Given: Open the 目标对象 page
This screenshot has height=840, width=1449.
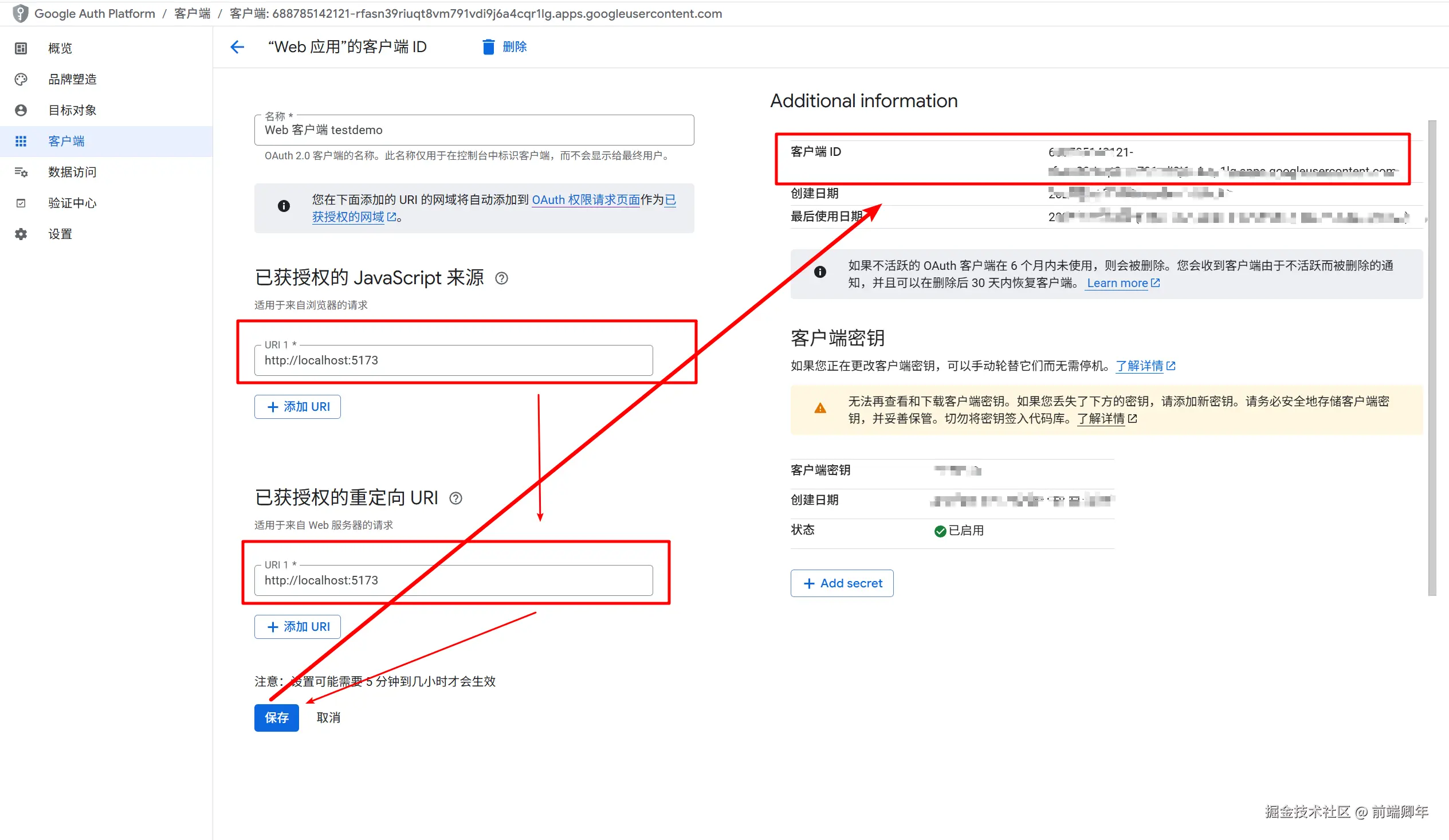Looking at the screenshot, I should coord(72,110).
